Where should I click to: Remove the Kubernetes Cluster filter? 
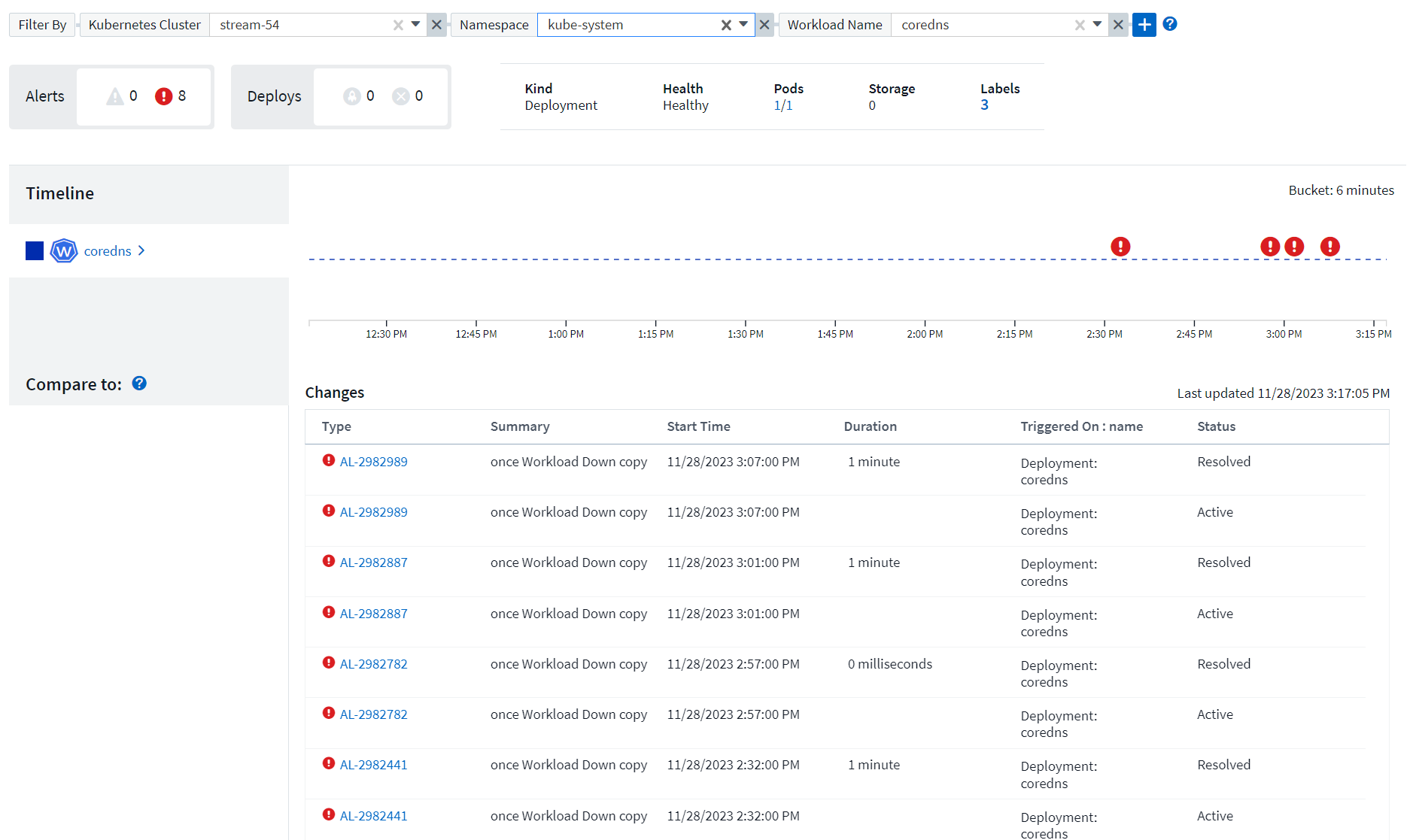tap(436, 25)
